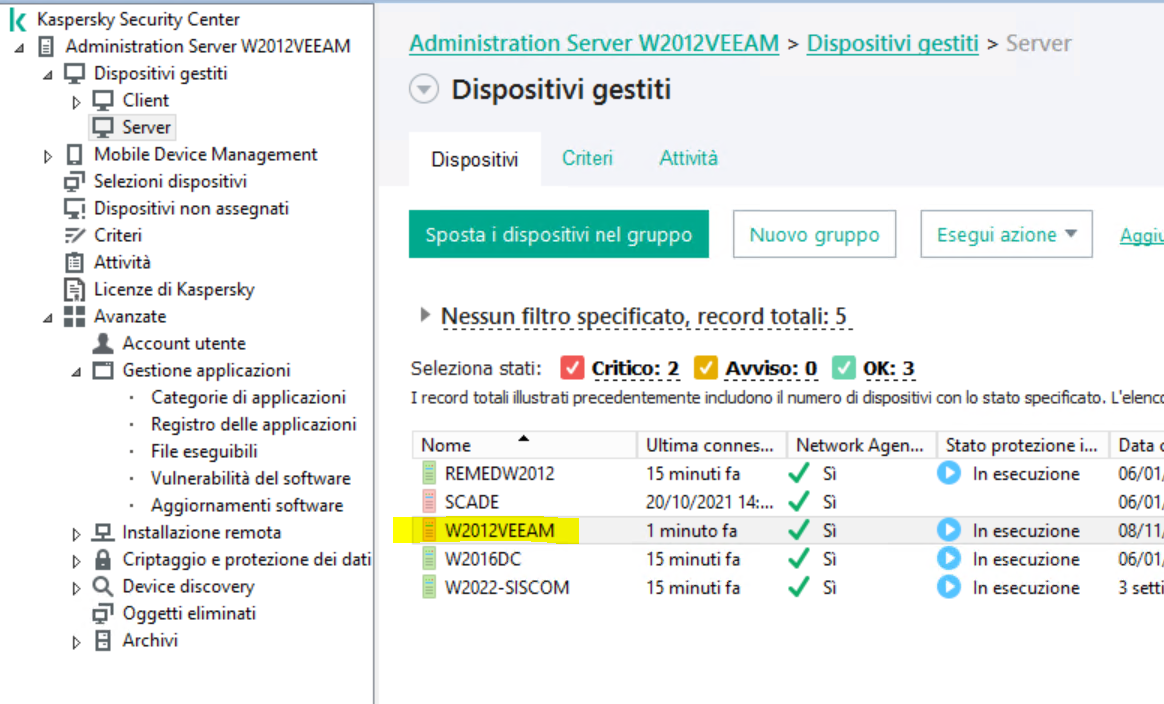Click the Archivi cabinet icon
1164x704 pixels.
[103, 641]
